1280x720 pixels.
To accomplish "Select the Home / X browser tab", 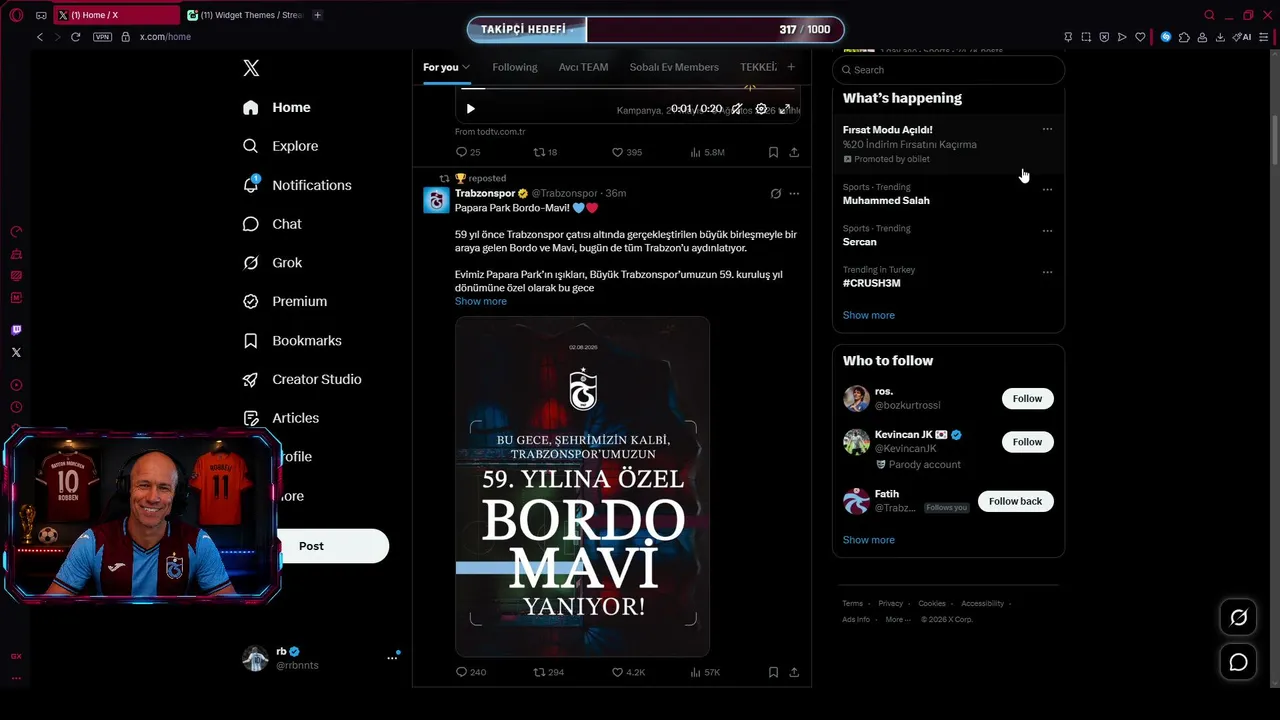I will (116, 15).
